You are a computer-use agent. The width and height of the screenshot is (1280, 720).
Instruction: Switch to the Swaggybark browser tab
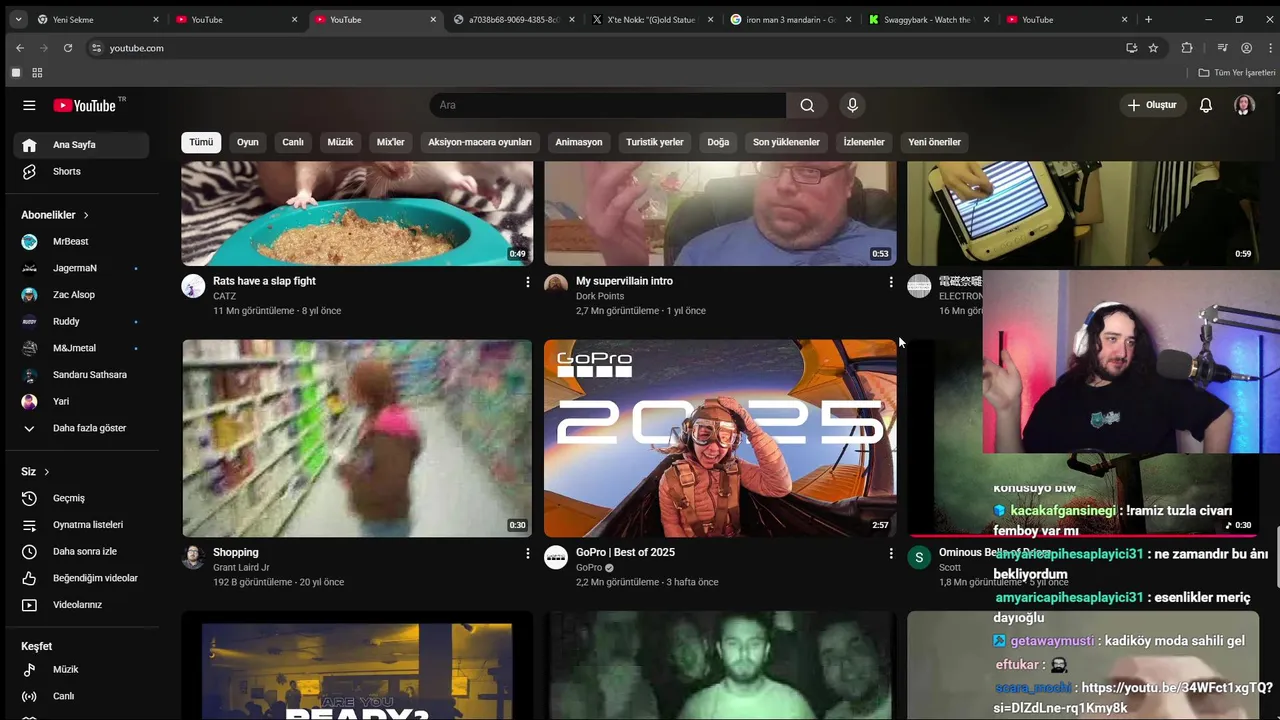[929, 19]
